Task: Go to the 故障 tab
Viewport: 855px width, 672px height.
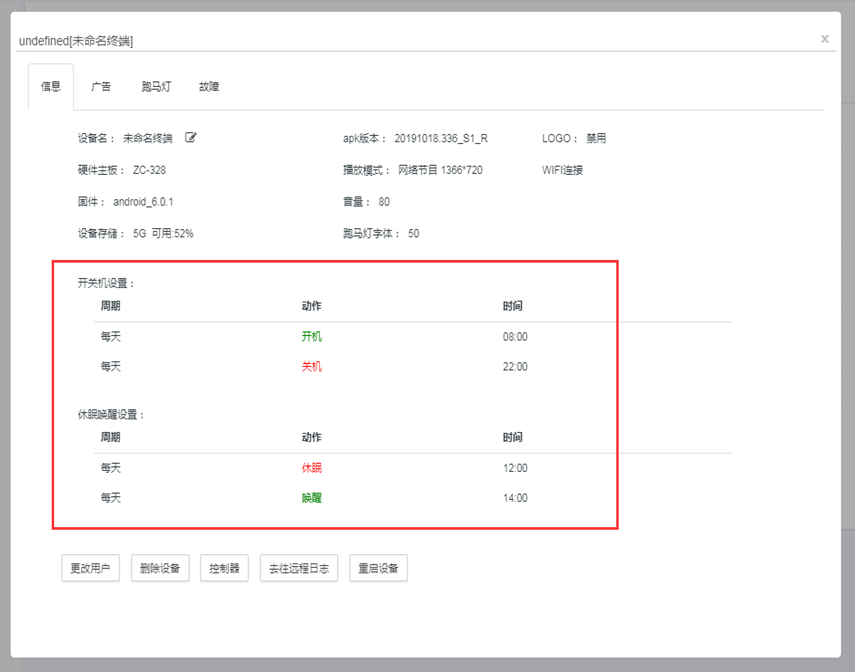Action: click(x=209, y=87)
